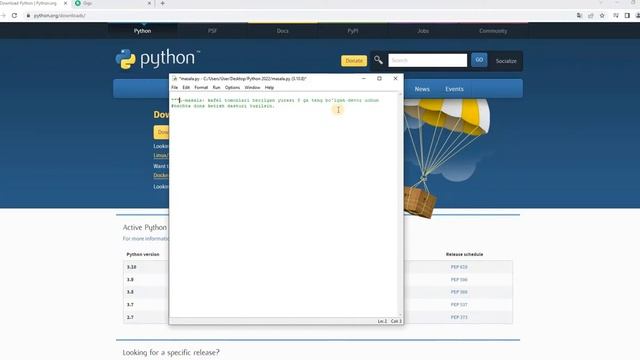640x360 pixels.
Task: Click the first comment line in the editor
Action: pyautogui.click(x=276, y=100)
